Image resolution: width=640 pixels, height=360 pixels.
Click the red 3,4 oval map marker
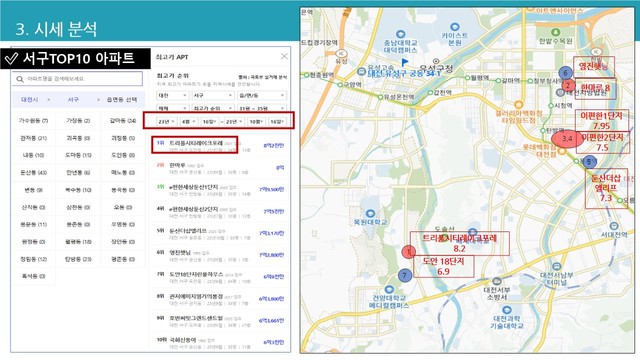pyautogui.click(x=567, y=139)
